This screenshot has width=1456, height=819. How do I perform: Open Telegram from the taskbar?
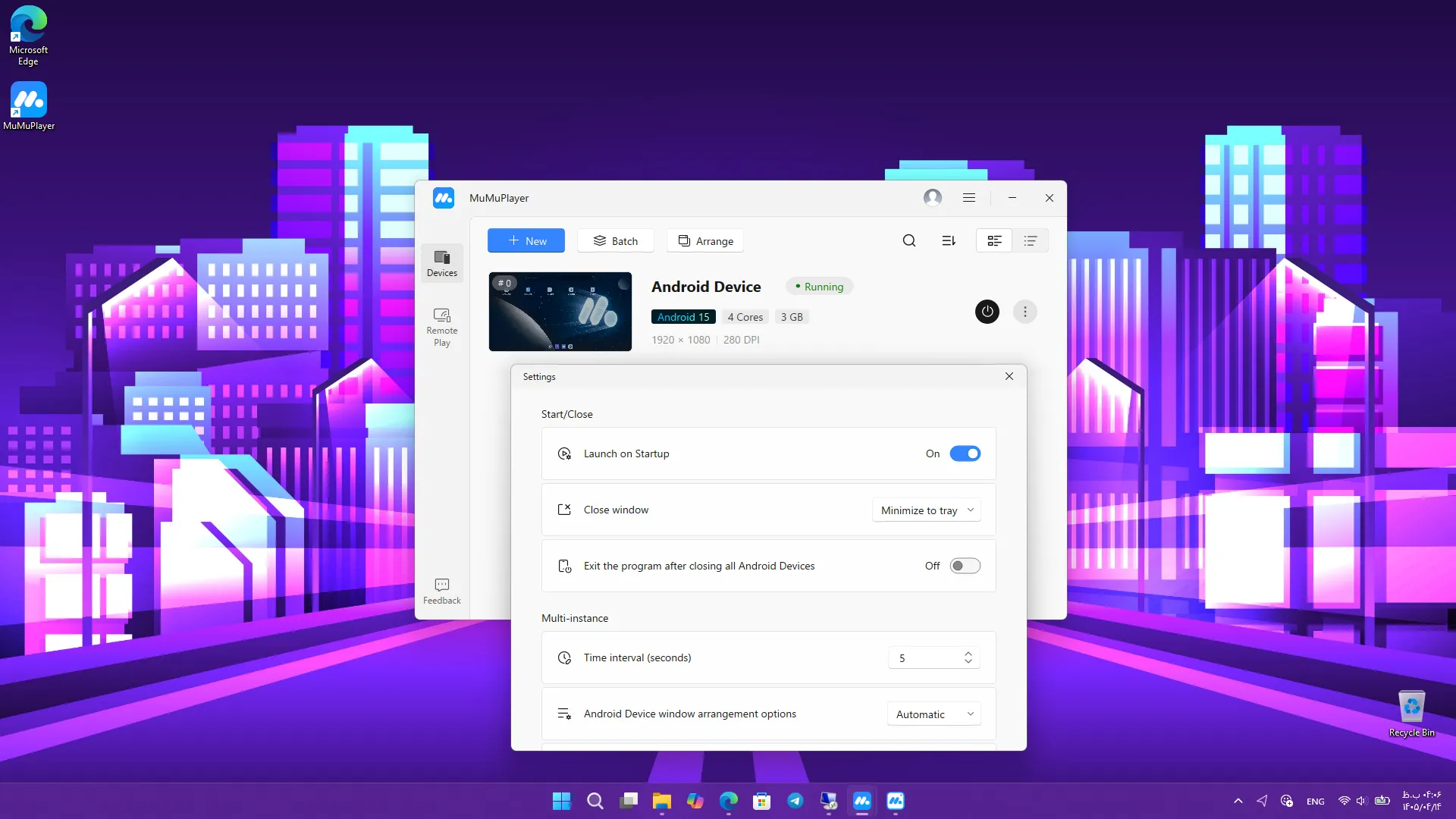coord(795,801)
